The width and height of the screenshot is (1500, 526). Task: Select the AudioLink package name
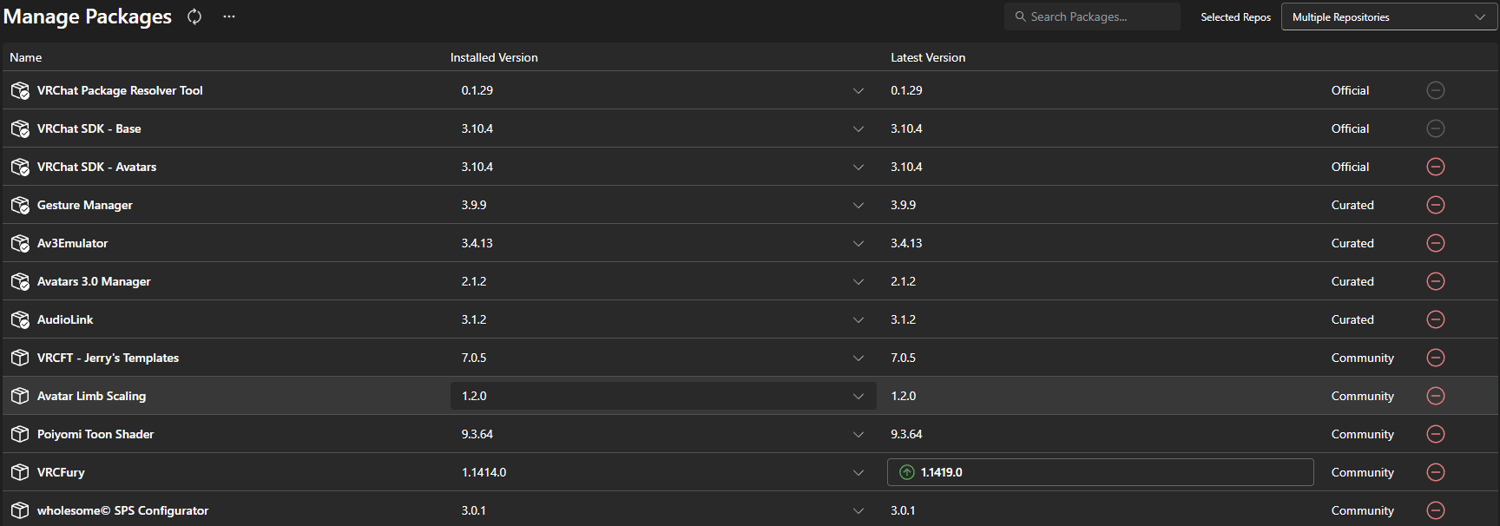click(x=65, y=320)
